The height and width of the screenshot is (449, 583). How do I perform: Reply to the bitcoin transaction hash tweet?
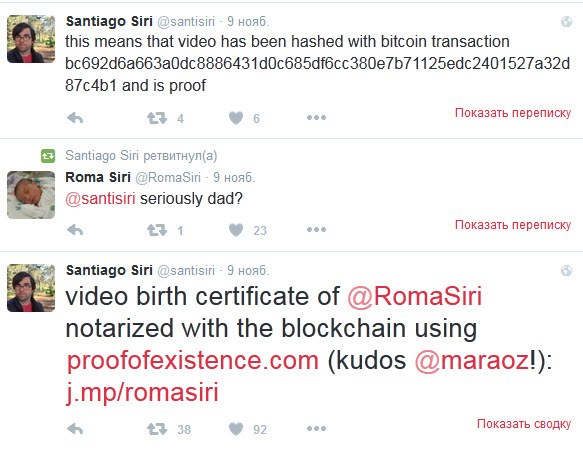pyautogui.click(x=75, y=118)
